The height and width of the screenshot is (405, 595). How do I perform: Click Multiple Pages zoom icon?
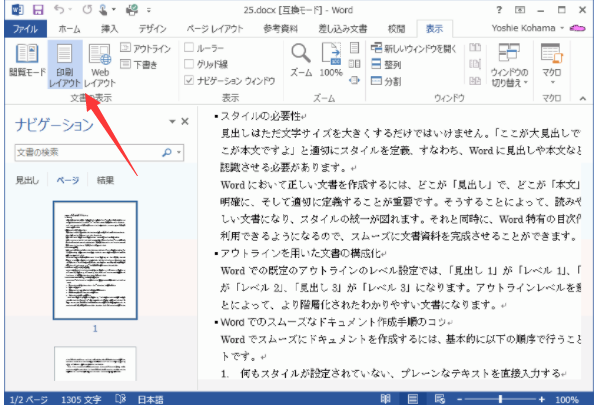(354, 64)
